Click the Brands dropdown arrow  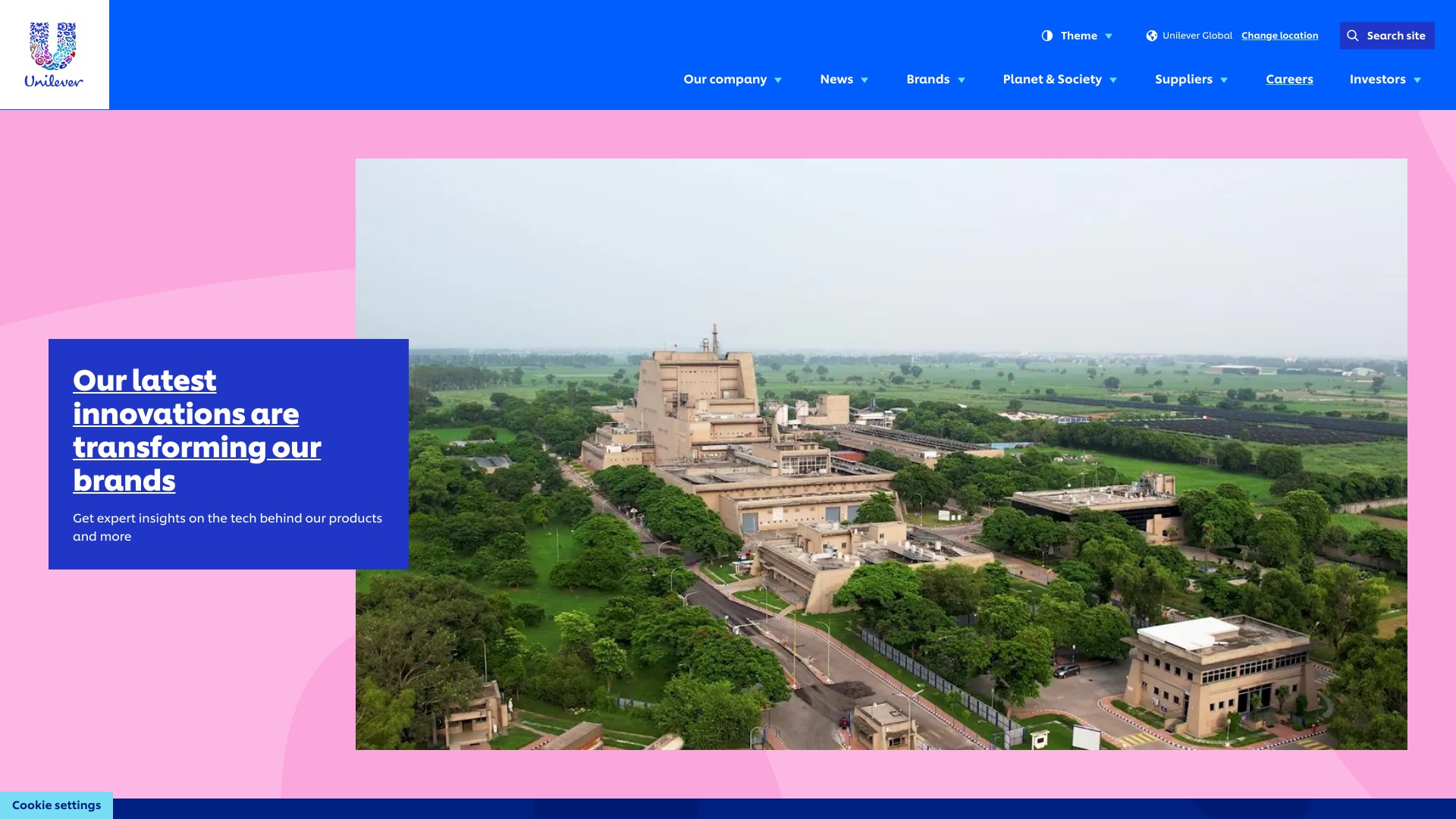(x=962, y=80)
